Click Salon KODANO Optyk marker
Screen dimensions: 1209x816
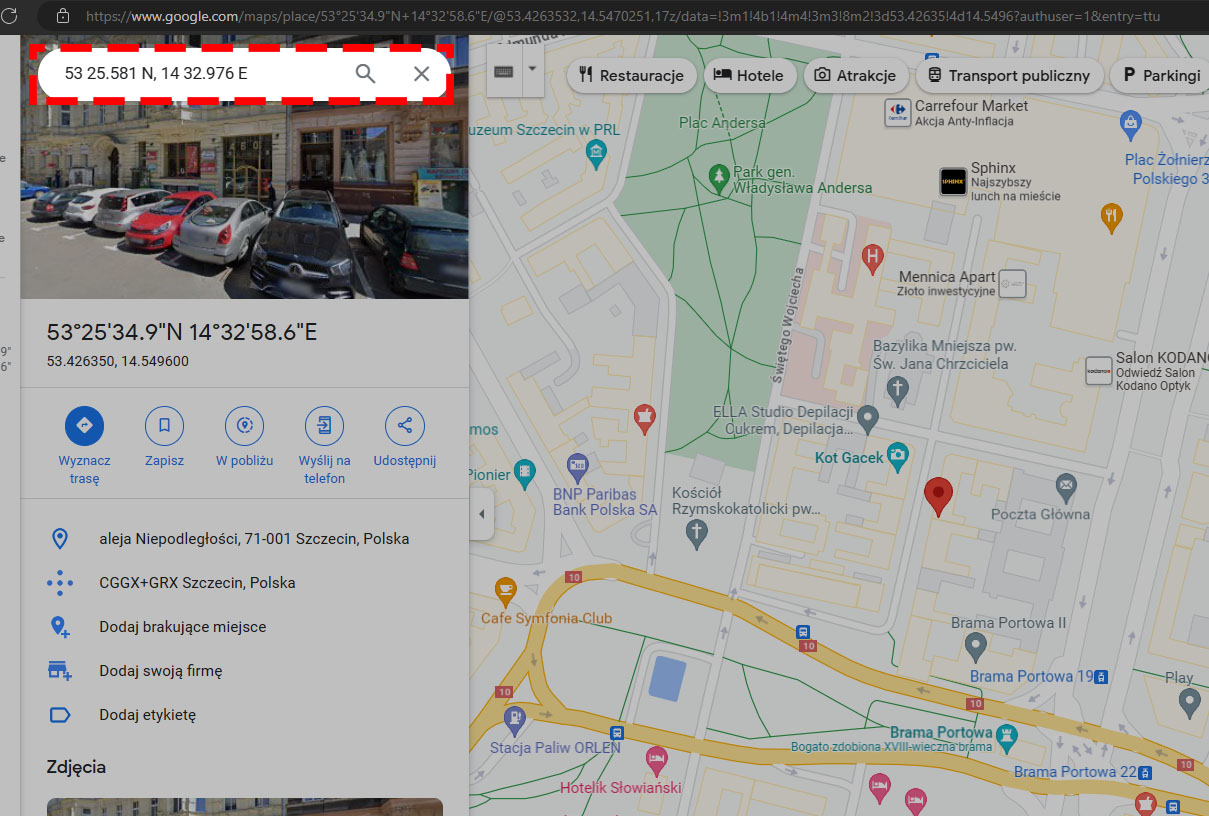tap(1099, 370)
